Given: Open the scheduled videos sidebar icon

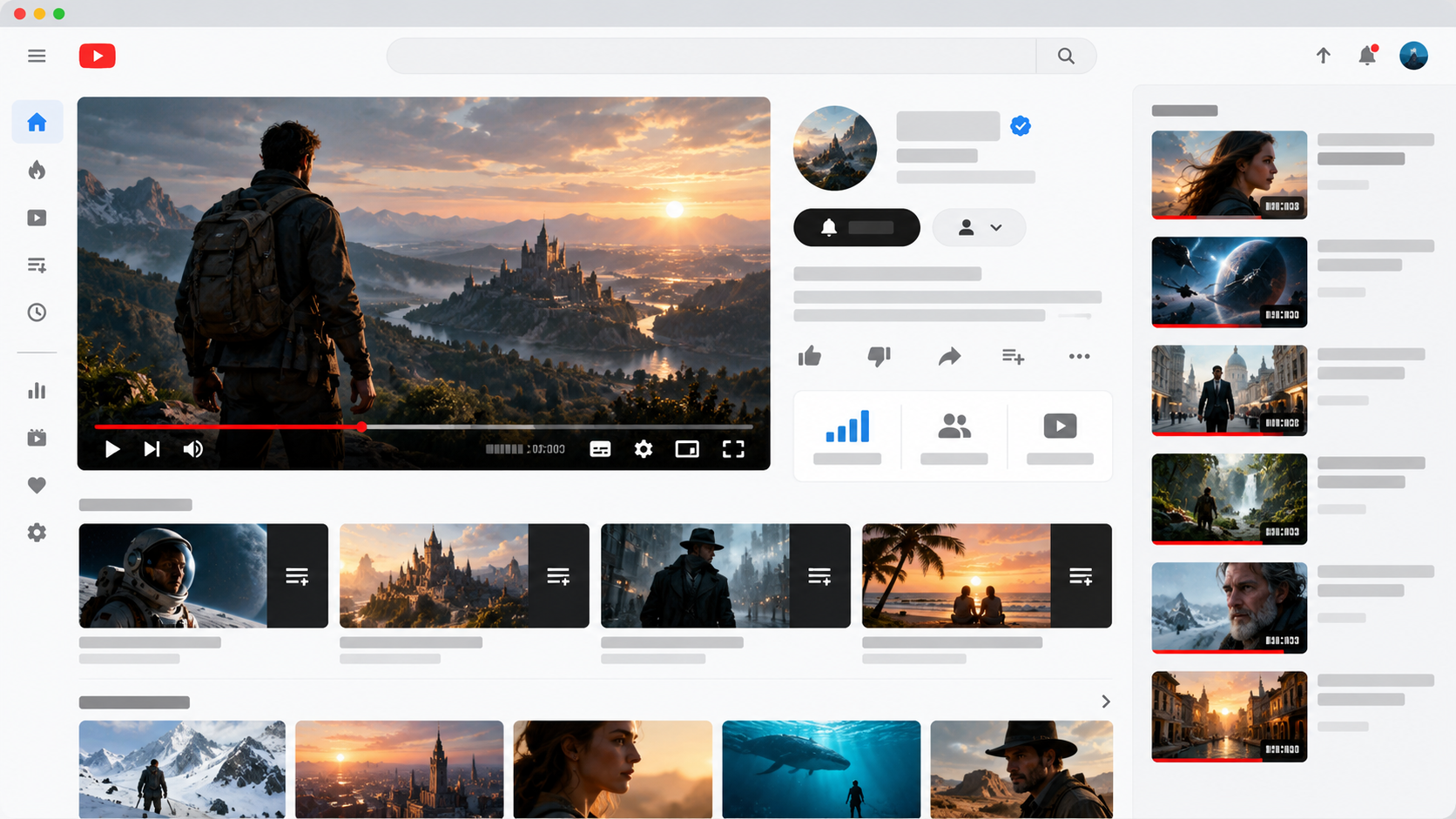Looking at the screenshot, I should coord(37,437).
